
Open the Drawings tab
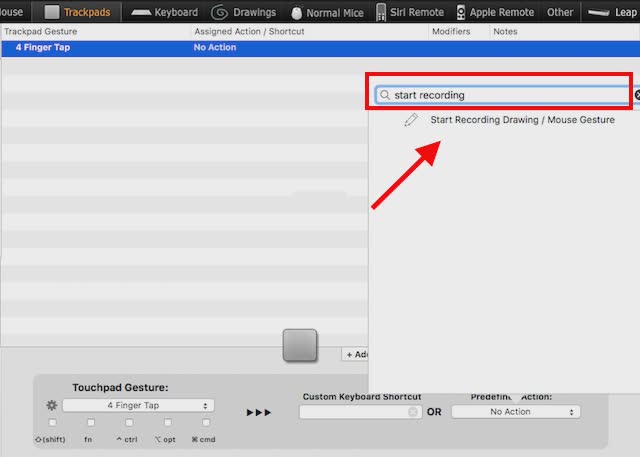pos(243,12)
